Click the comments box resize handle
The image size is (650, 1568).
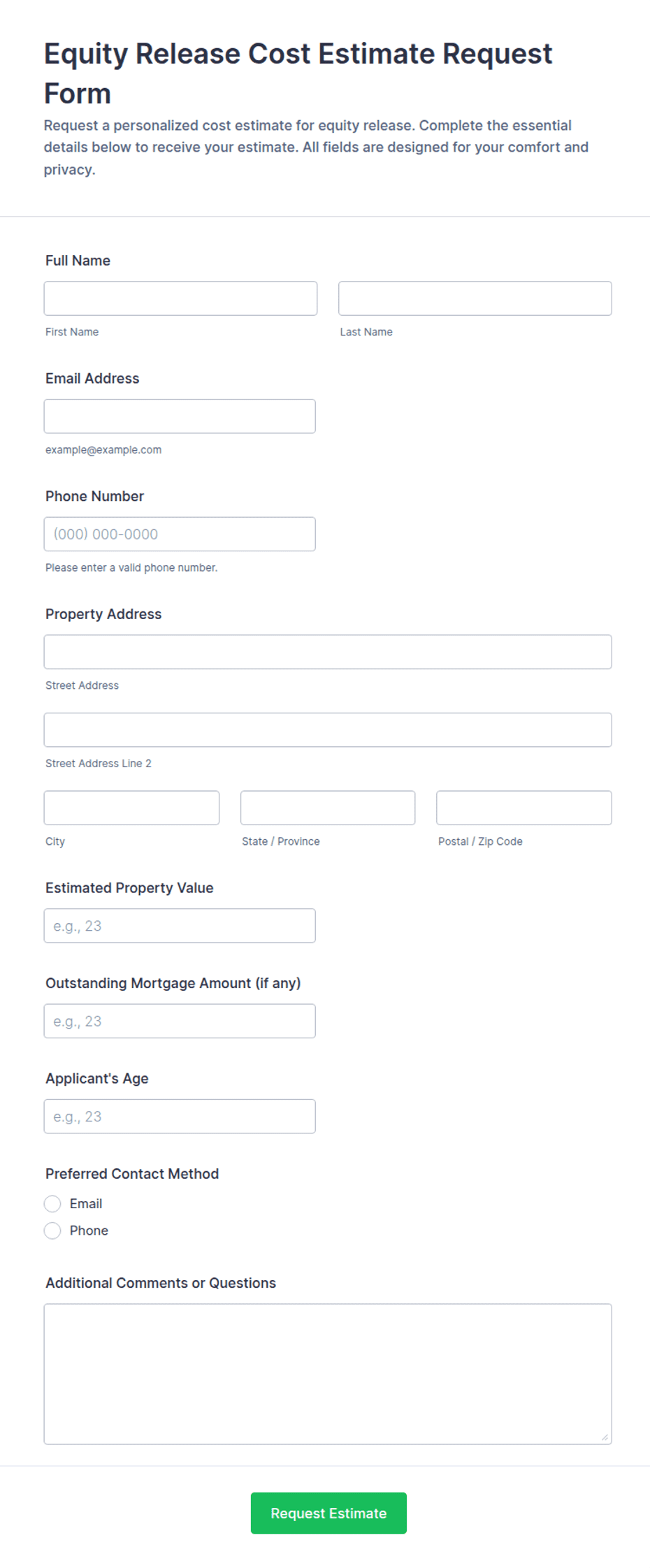point(605,1437)
